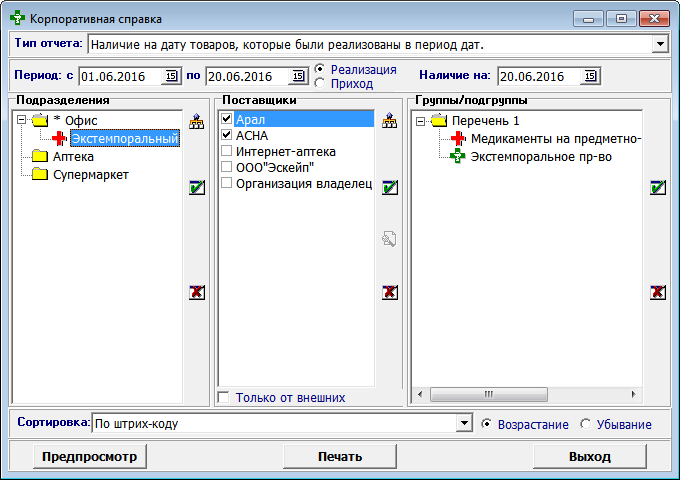680x480 pixels.
Task: Select the Экстемпоральное пр-во group item
Action: 541,157
